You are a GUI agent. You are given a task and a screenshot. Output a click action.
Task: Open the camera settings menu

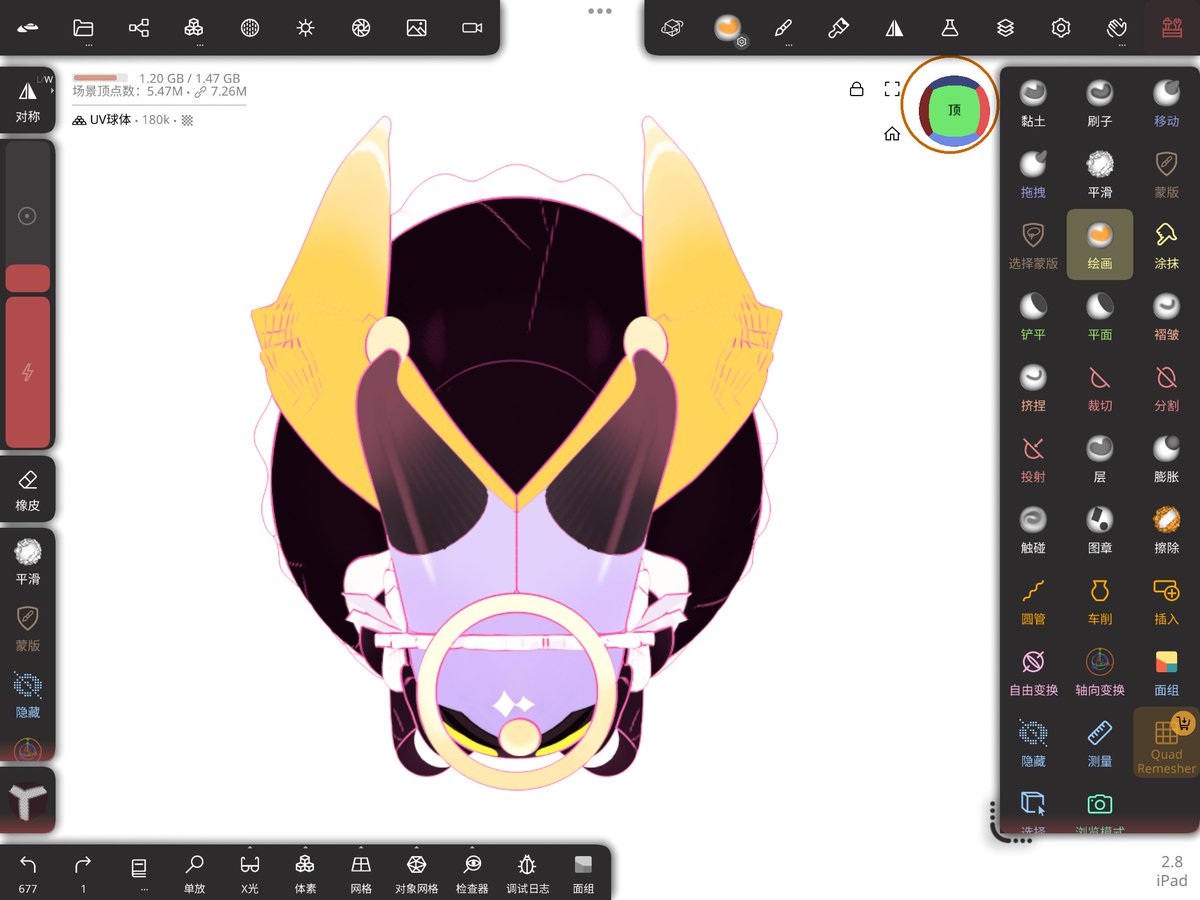[x=472, y=28]
